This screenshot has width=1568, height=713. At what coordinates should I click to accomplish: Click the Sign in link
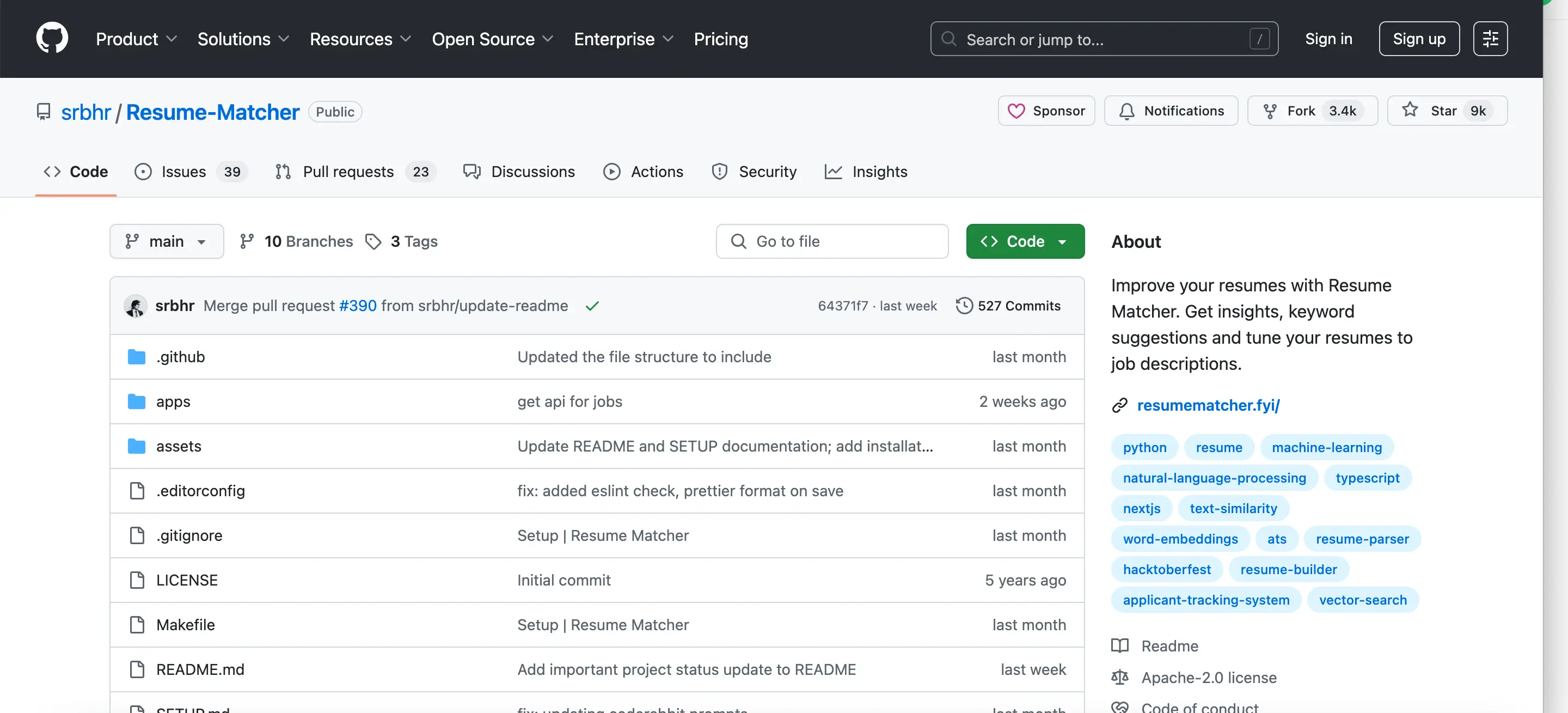click(1328, 39)
